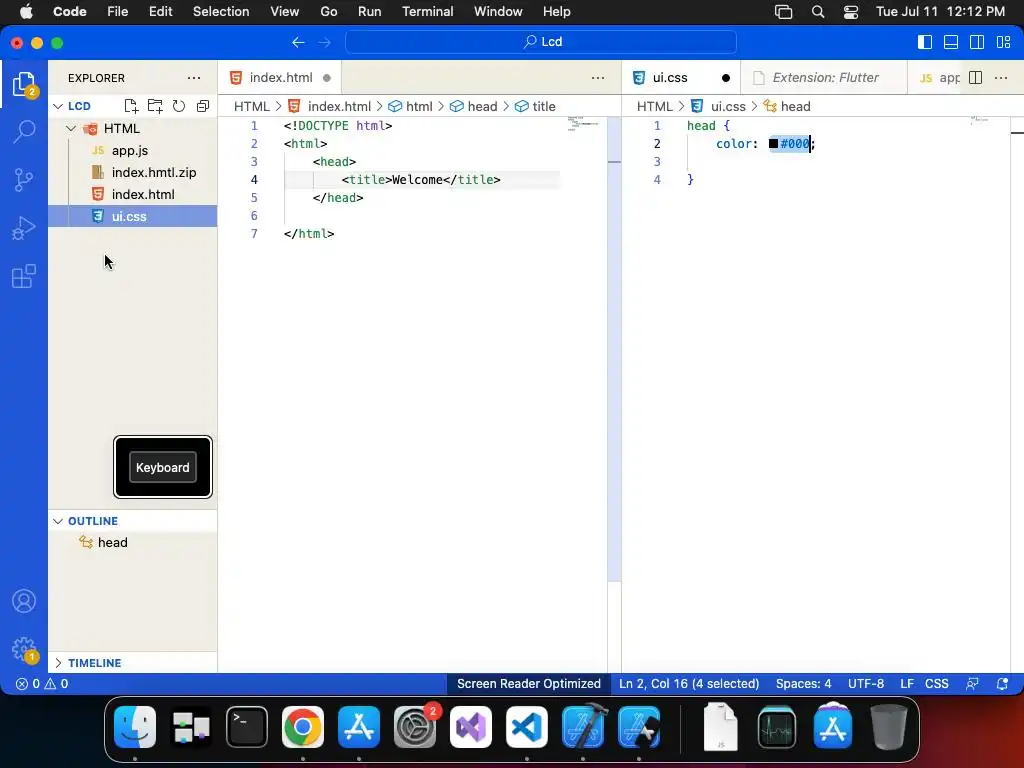This screenshot has width=1024, height=768.
Task: Place cursor on Welcome title line
Action: tap(421, 180)
